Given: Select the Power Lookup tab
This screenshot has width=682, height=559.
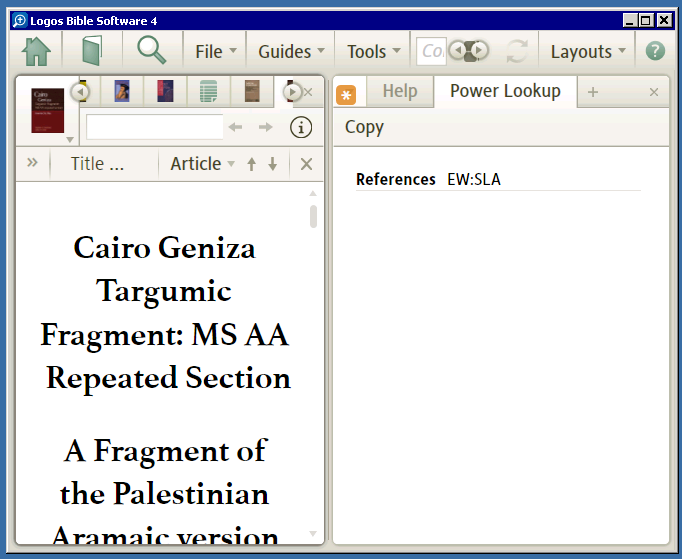Looking at the screenshot, I should (505, 91).
